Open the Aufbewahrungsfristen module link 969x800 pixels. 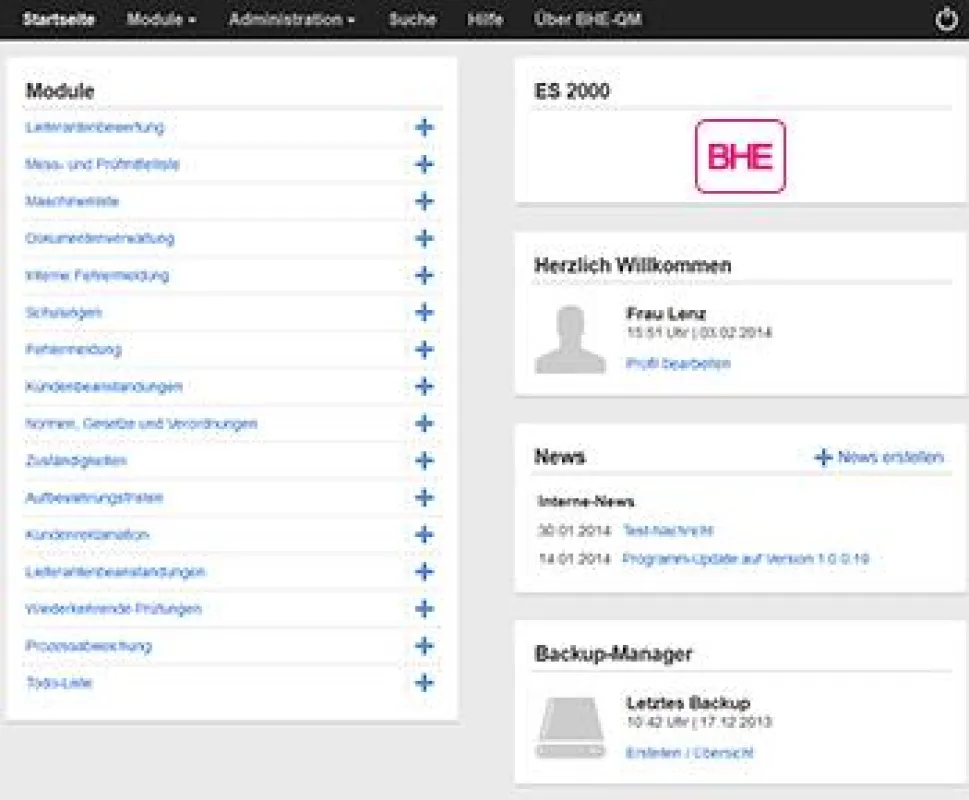tap(94, 498)
